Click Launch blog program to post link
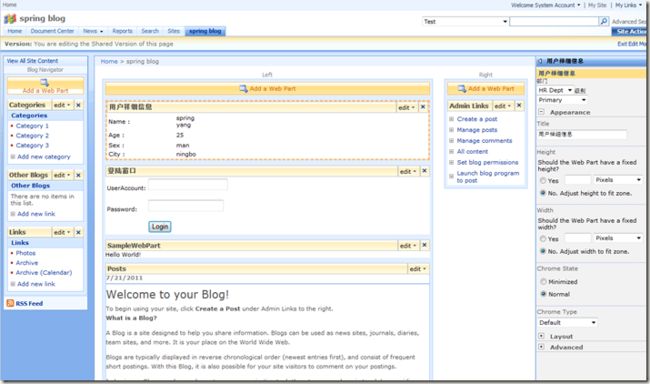 [x=488, y=177]
